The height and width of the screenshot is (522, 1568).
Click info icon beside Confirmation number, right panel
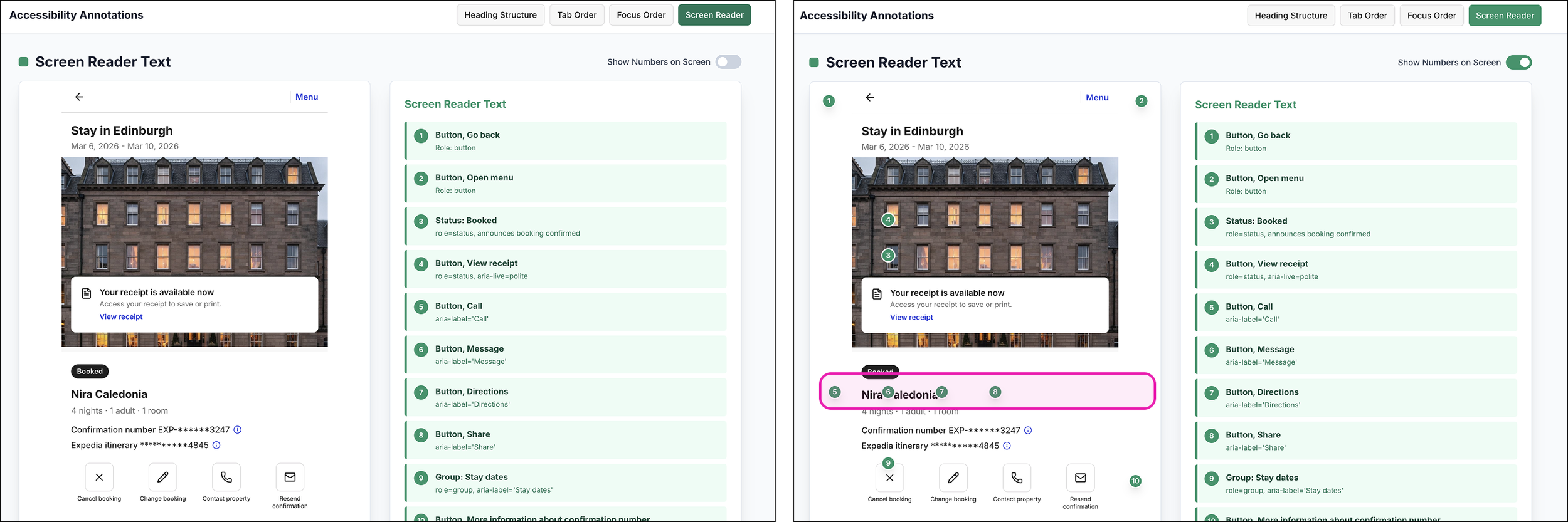[1027, 431]
